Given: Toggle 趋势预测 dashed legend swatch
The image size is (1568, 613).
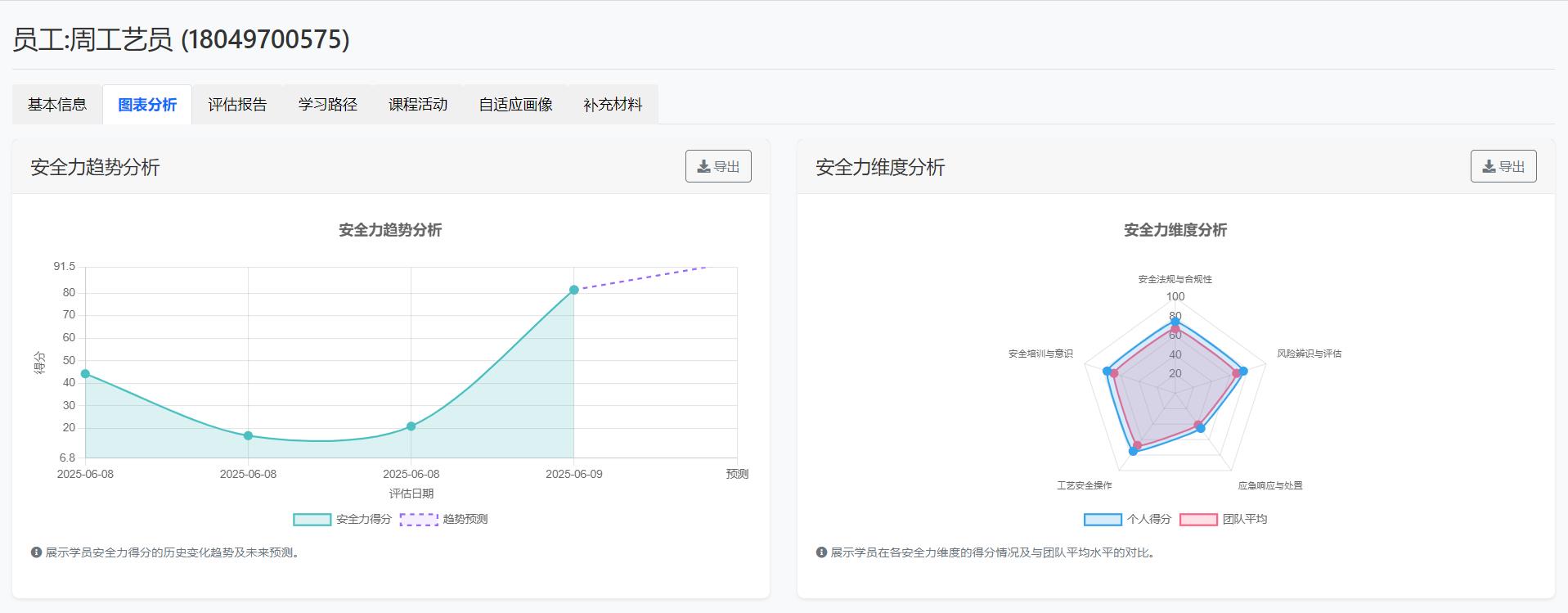Looking at the screenshot, I should click(x=419, y=520).
